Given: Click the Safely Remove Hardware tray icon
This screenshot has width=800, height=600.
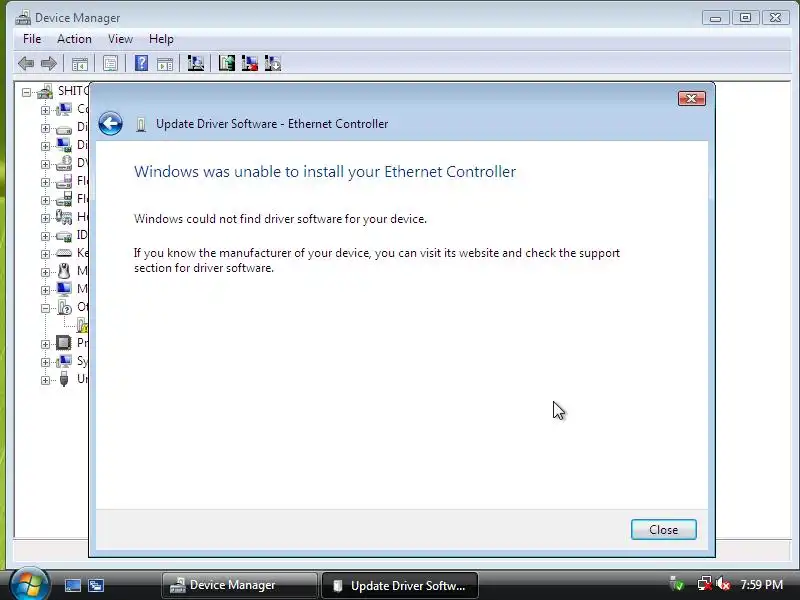Looking at the screenshot, I should tap(677, 584).
